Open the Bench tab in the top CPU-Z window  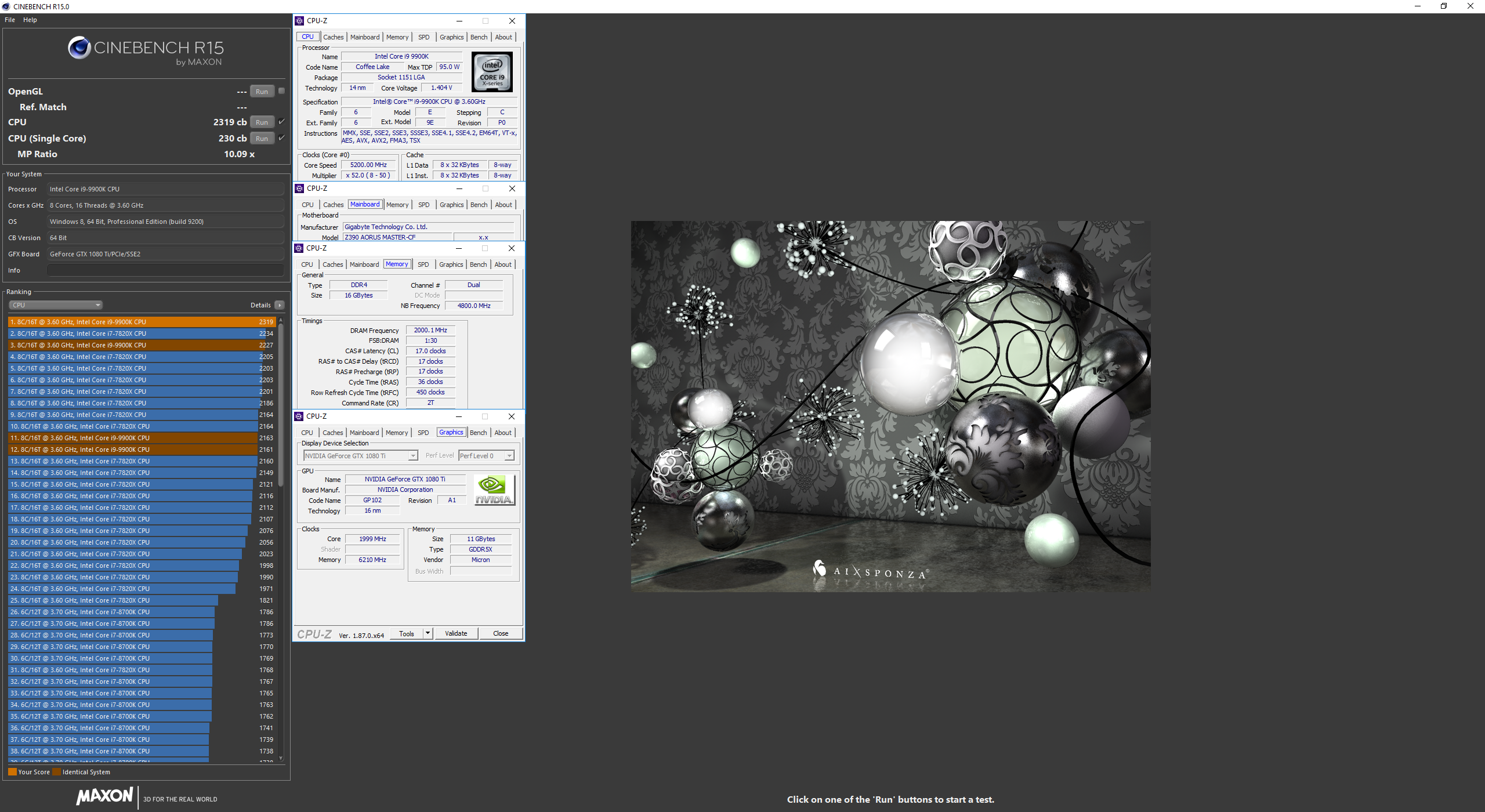tap(479, 37)
